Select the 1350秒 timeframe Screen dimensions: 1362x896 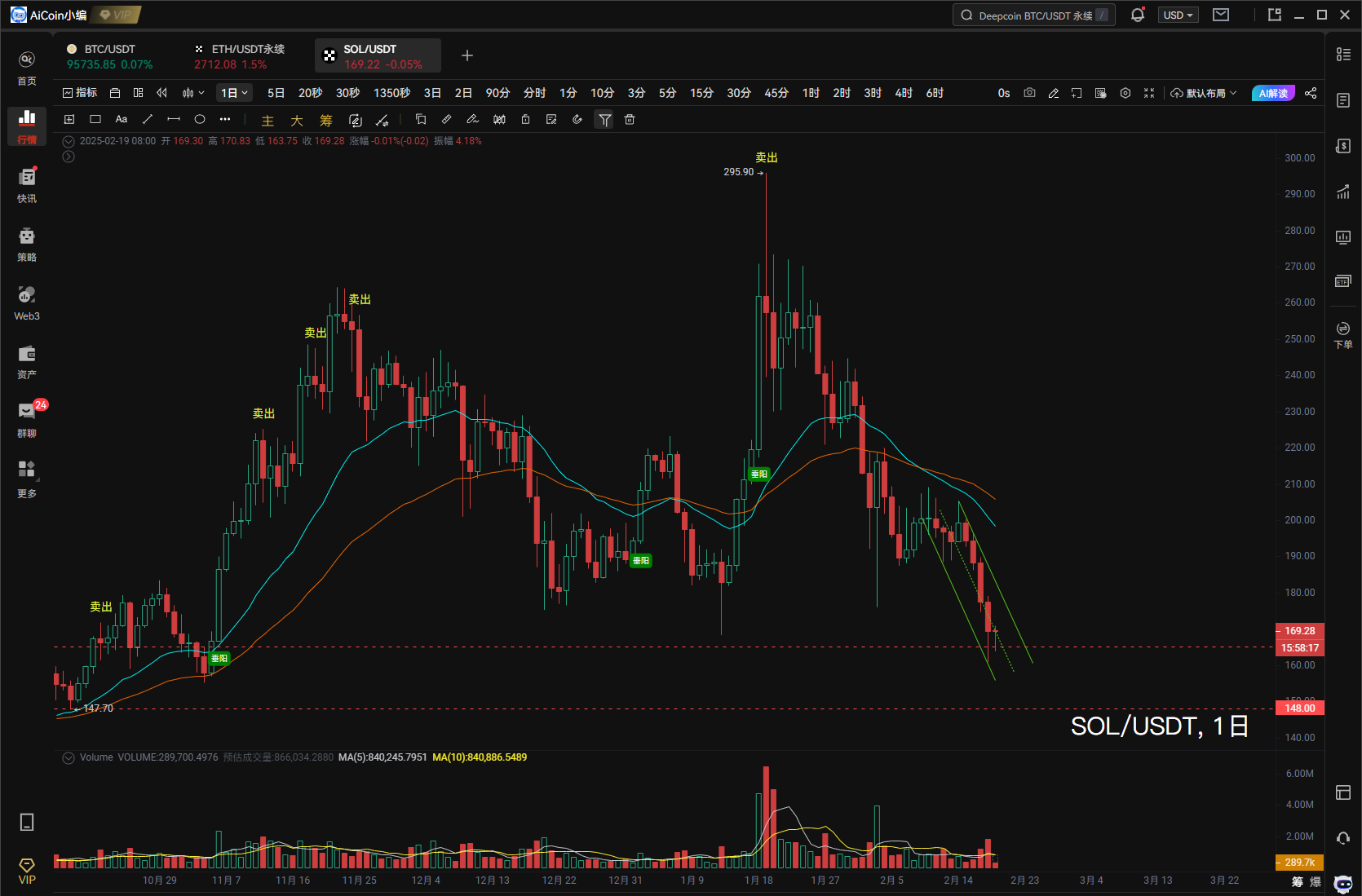[391, 93]
